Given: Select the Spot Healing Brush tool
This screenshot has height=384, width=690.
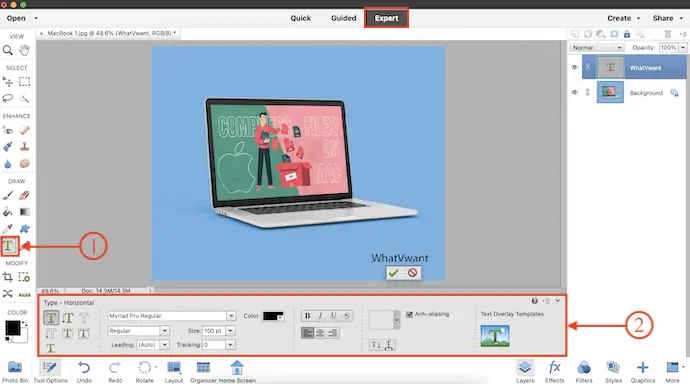Looking at the screenshot, I should click(x=24, y=130).
